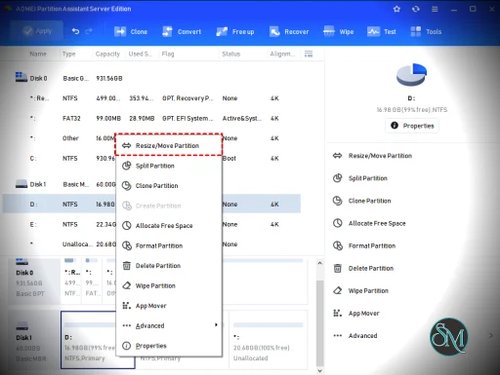Open the hamburger menu in title bar

435,9
